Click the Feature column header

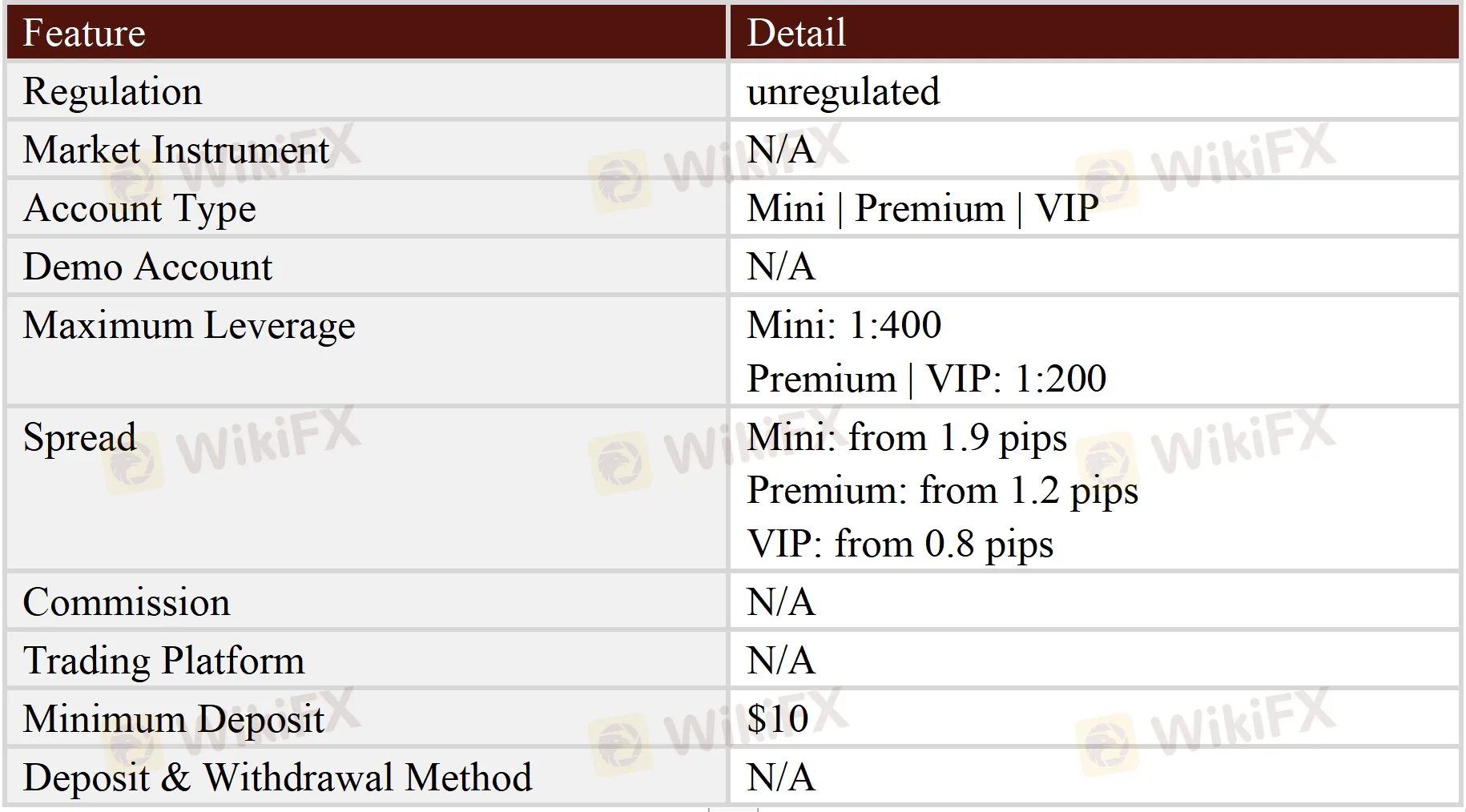(x=84, y=33)
